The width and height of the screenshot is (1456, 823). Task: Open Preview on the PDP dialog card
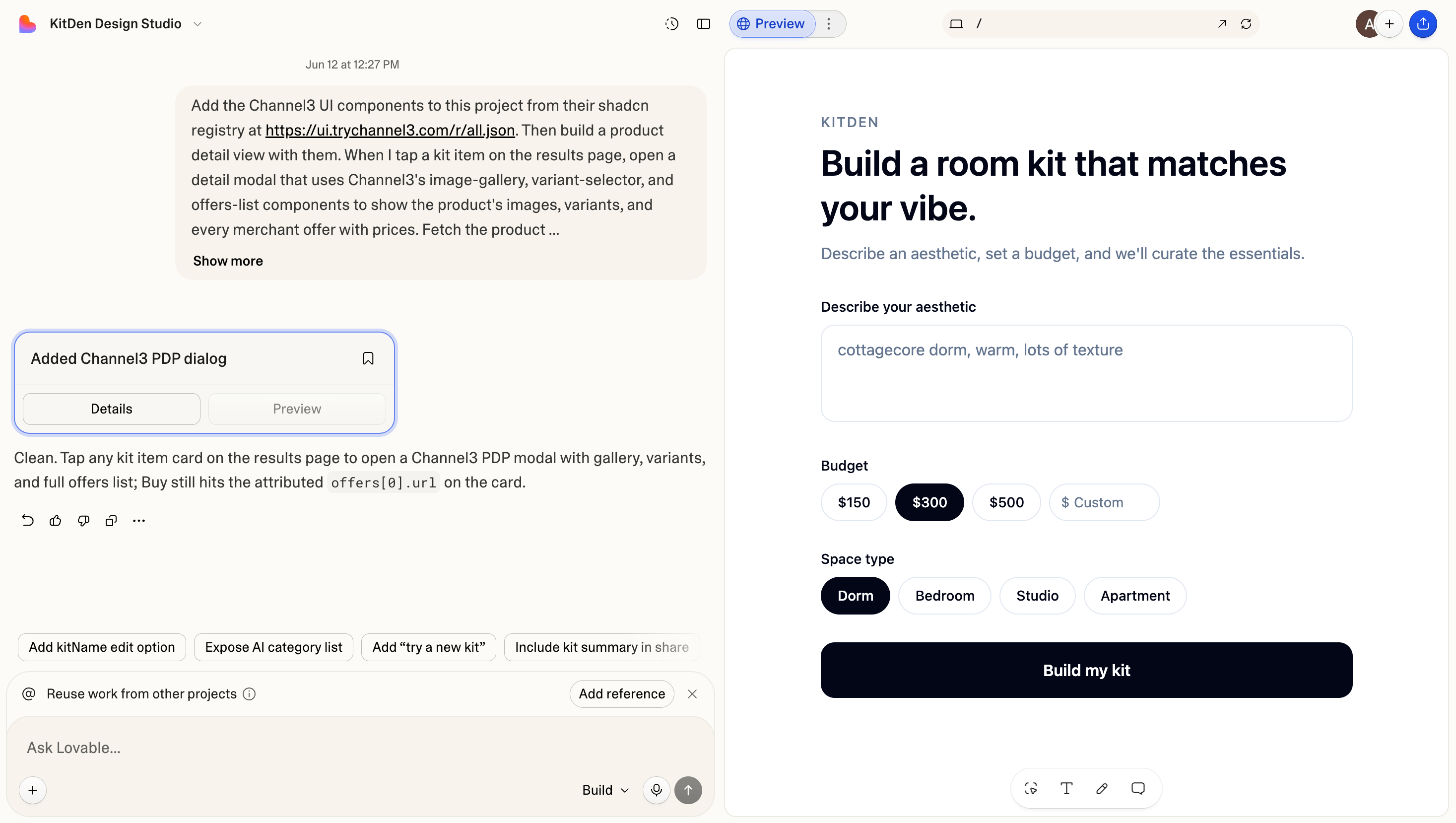coord(297,409)
